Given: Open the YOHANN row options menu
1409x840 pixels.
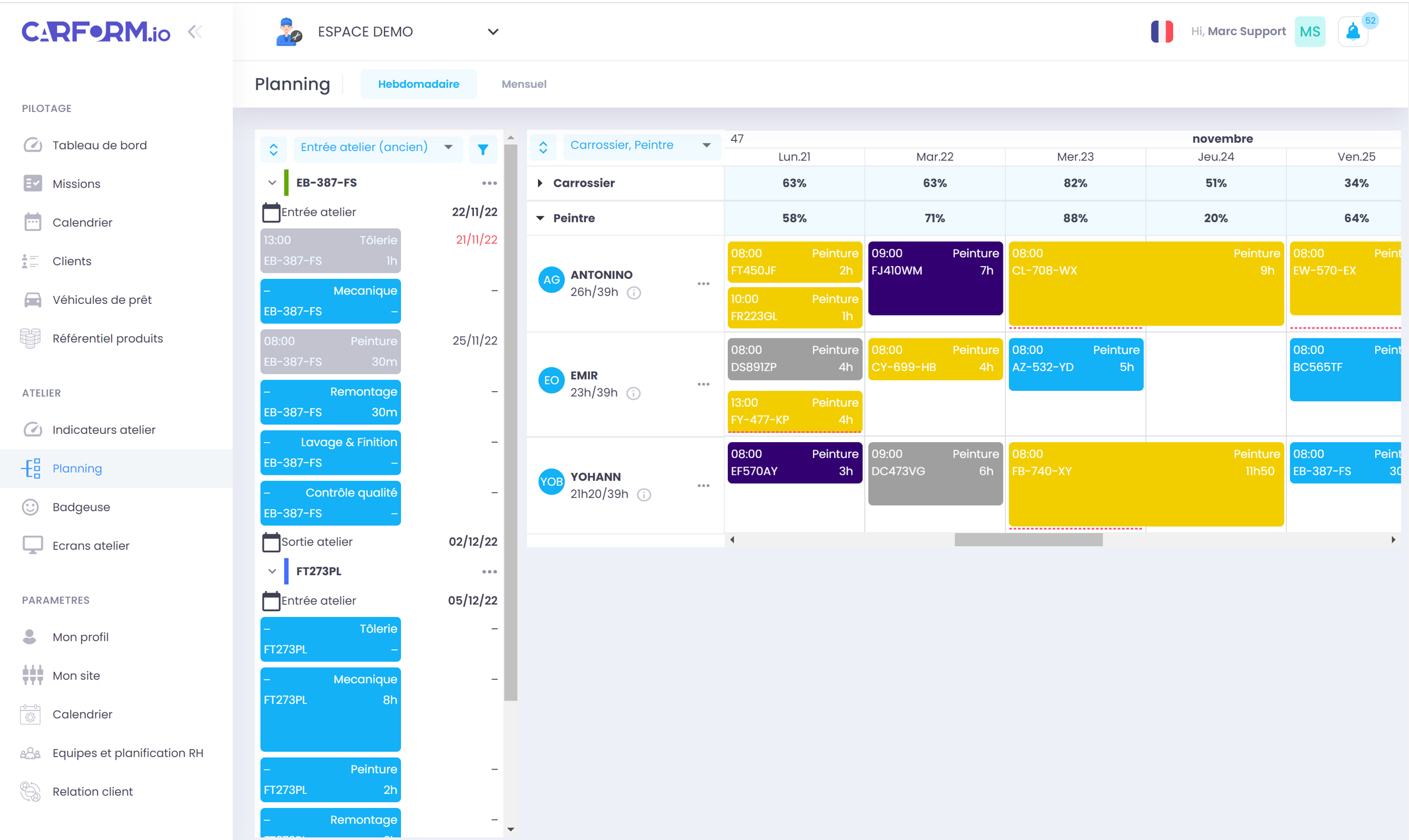Looking at the screenshot, I should pyautogui.click(x=703, y=486).
